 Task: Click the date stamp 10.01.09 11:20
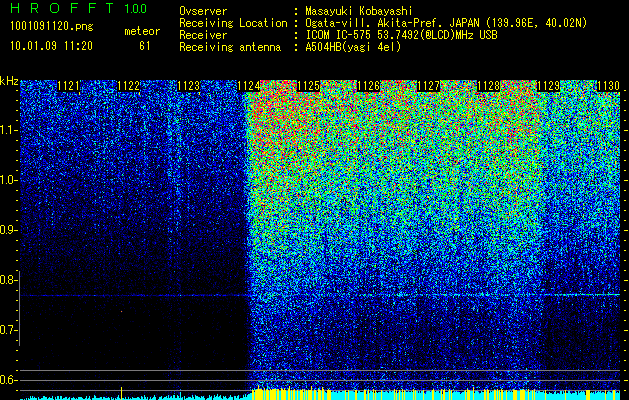pos(51,46)
